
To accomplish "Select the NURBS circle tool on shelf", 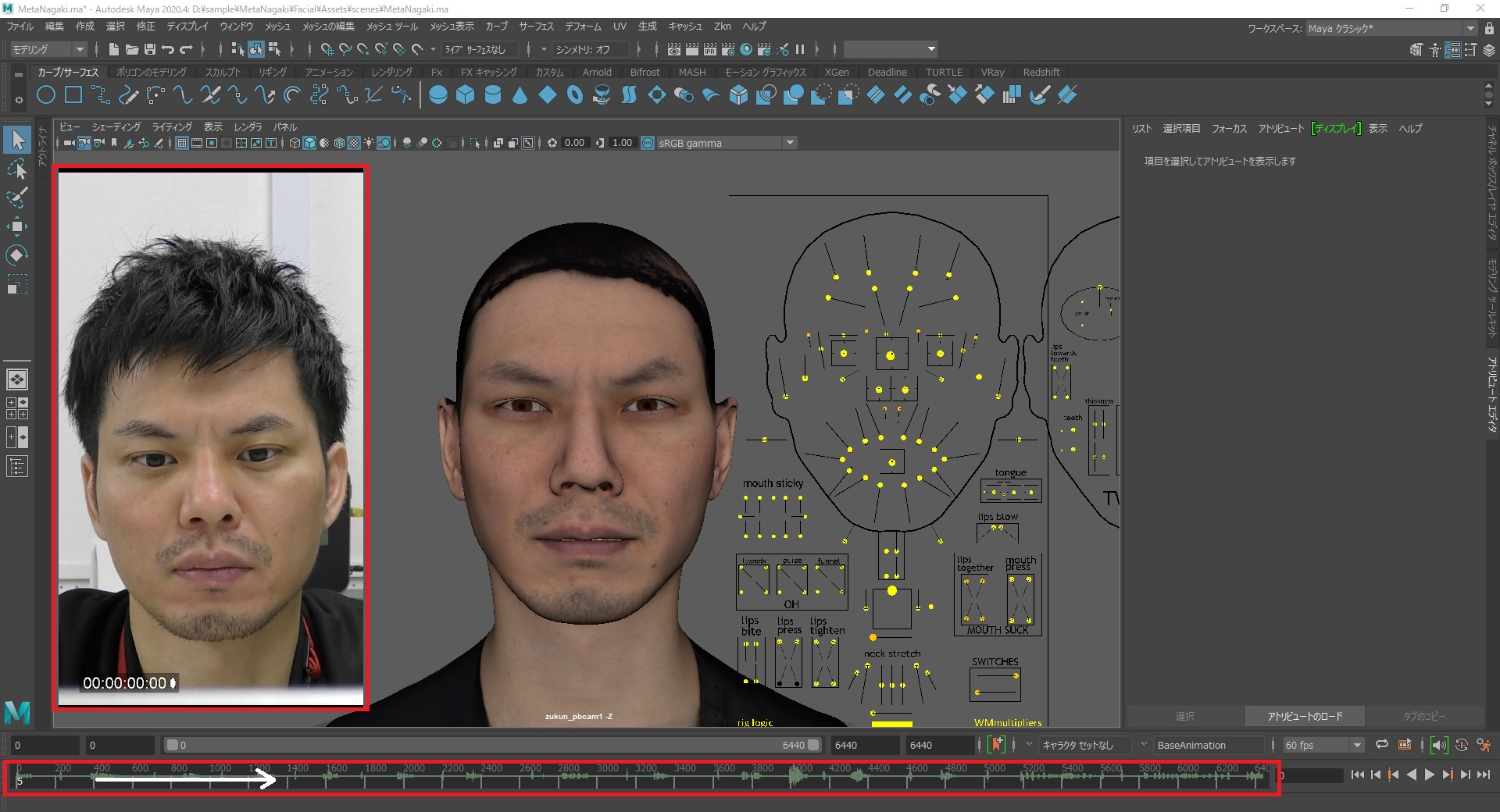I will (x=46, y=95).
